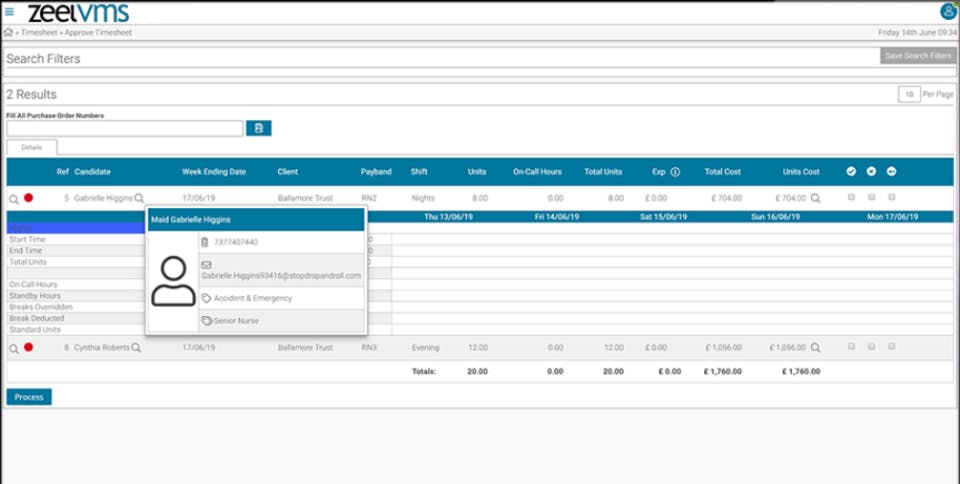This screenshot has height=484, width=960.
Task: Click reject-all cross icon in table header
Action: pos(871,171)
